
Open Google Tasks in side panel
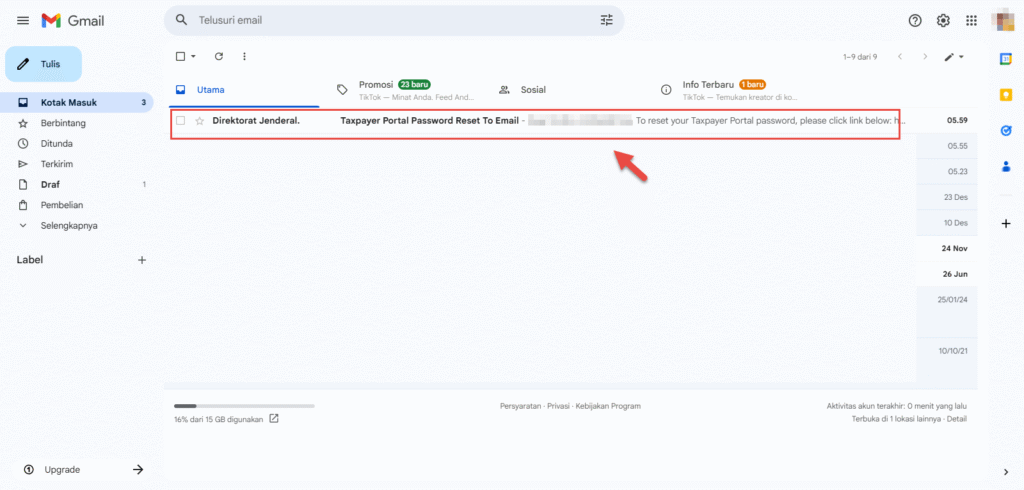(1006, 131)
